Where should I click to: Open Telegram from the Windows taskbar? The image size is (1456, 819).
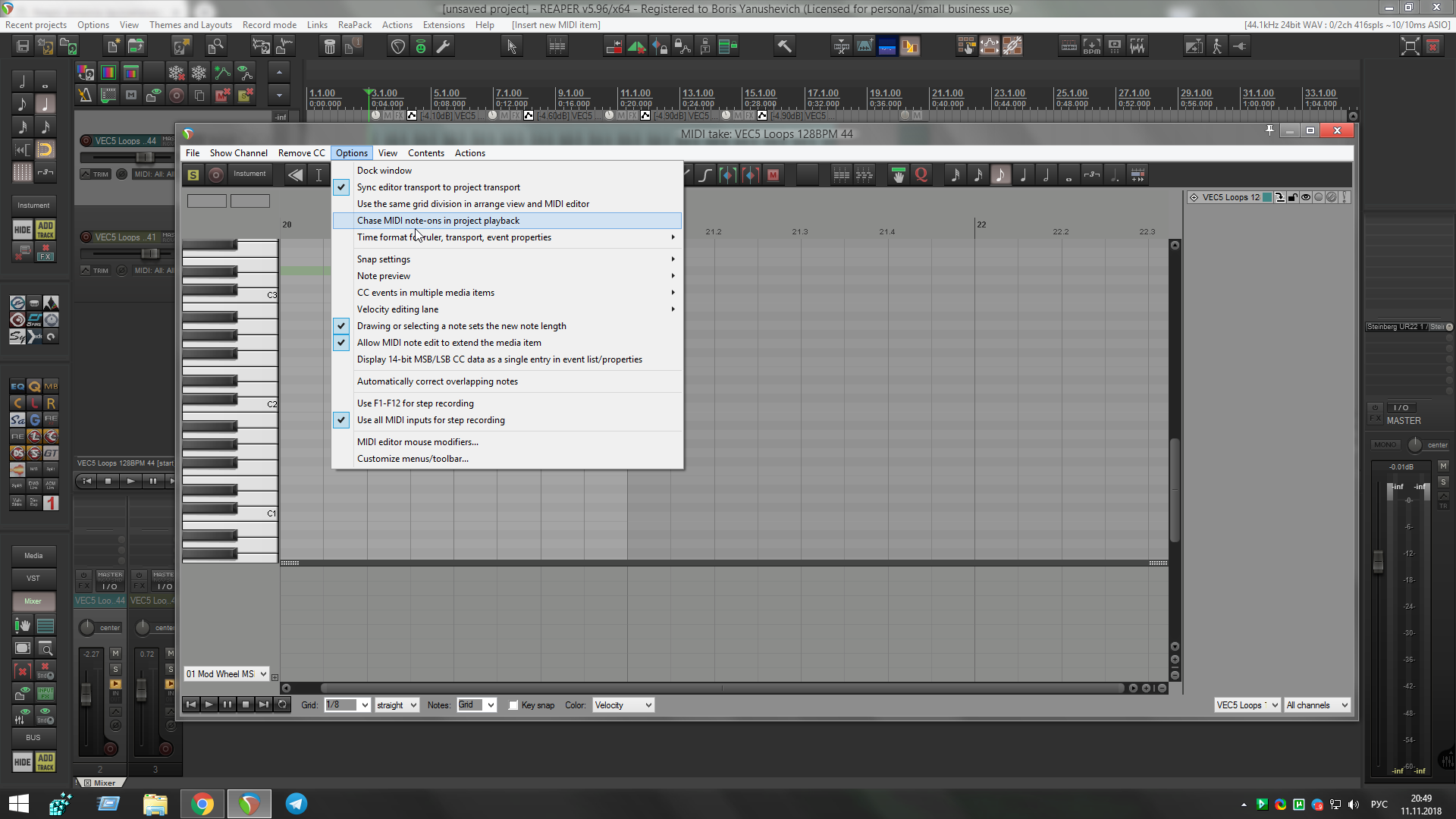(296, 804)
